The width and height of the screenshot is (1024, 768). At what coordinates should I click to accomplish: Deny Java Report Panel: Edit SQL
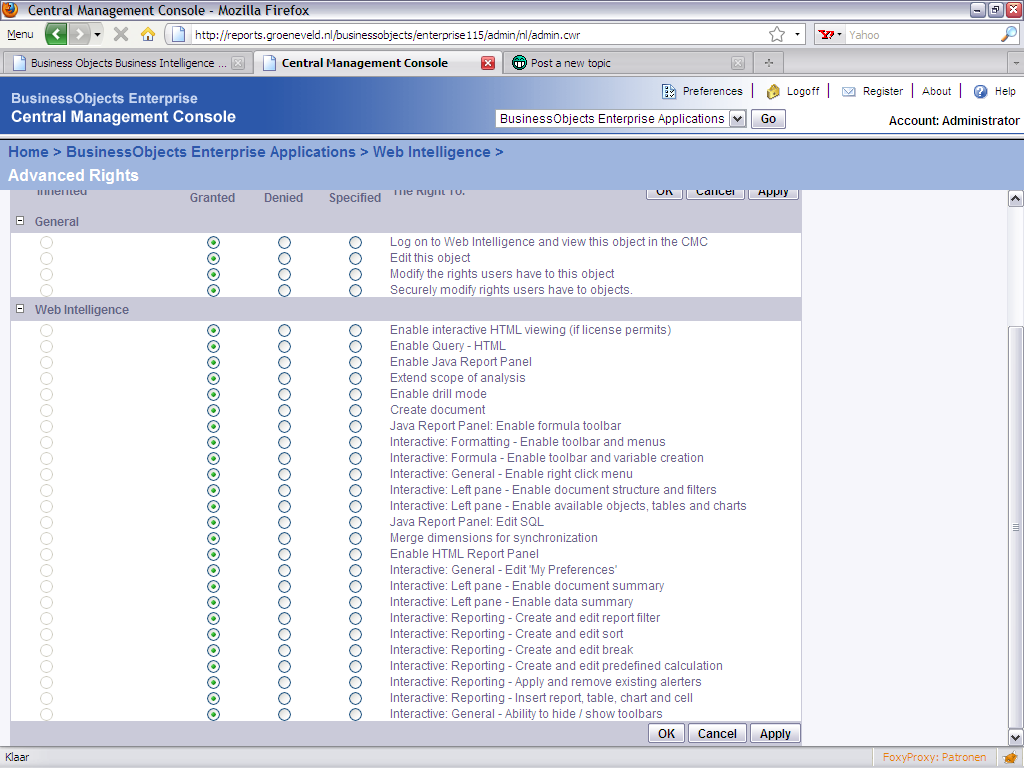tap(284, 522)
